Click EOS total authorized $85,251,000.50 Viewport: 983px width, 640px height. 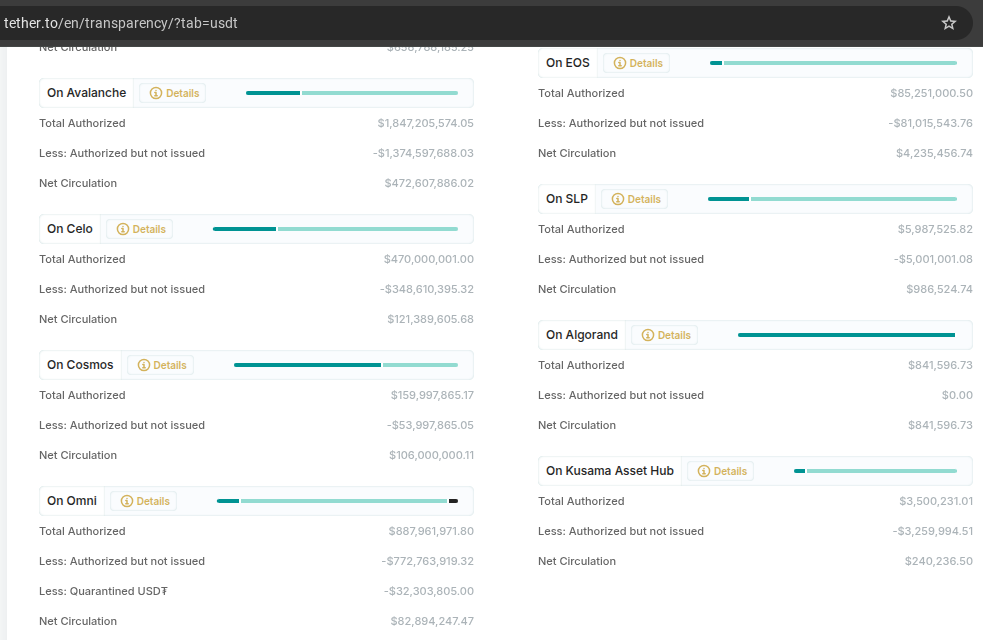tap(931, 93)
